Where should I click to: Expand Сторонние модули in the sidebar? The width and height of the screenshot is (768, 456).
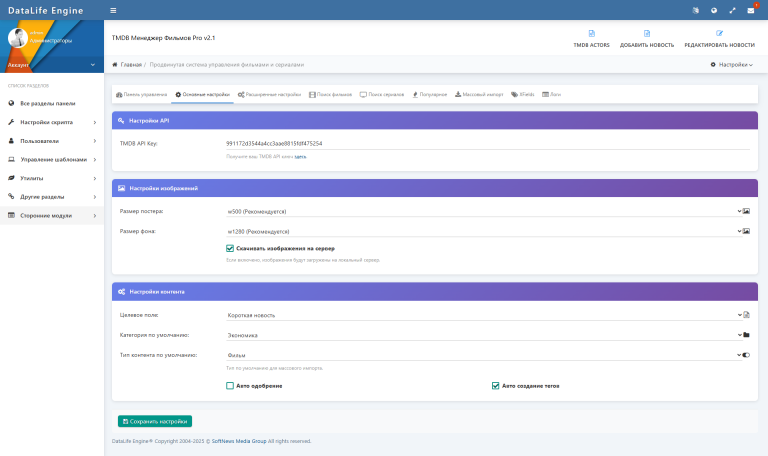(51, 215)
